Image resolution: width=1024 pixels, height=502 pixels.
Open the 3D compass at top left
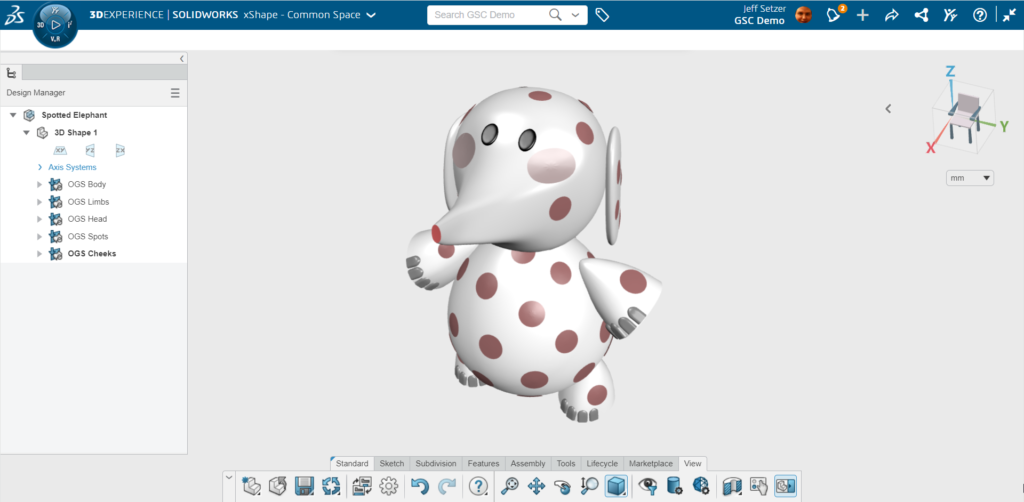[56, 24]
